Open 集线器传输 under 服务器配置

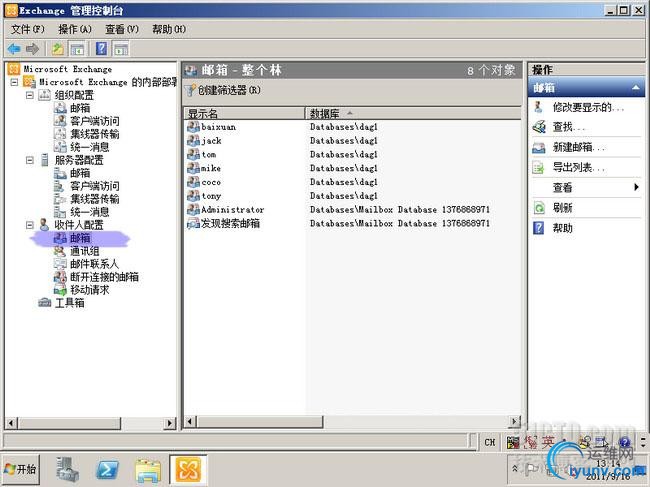(x=95, y=199)
